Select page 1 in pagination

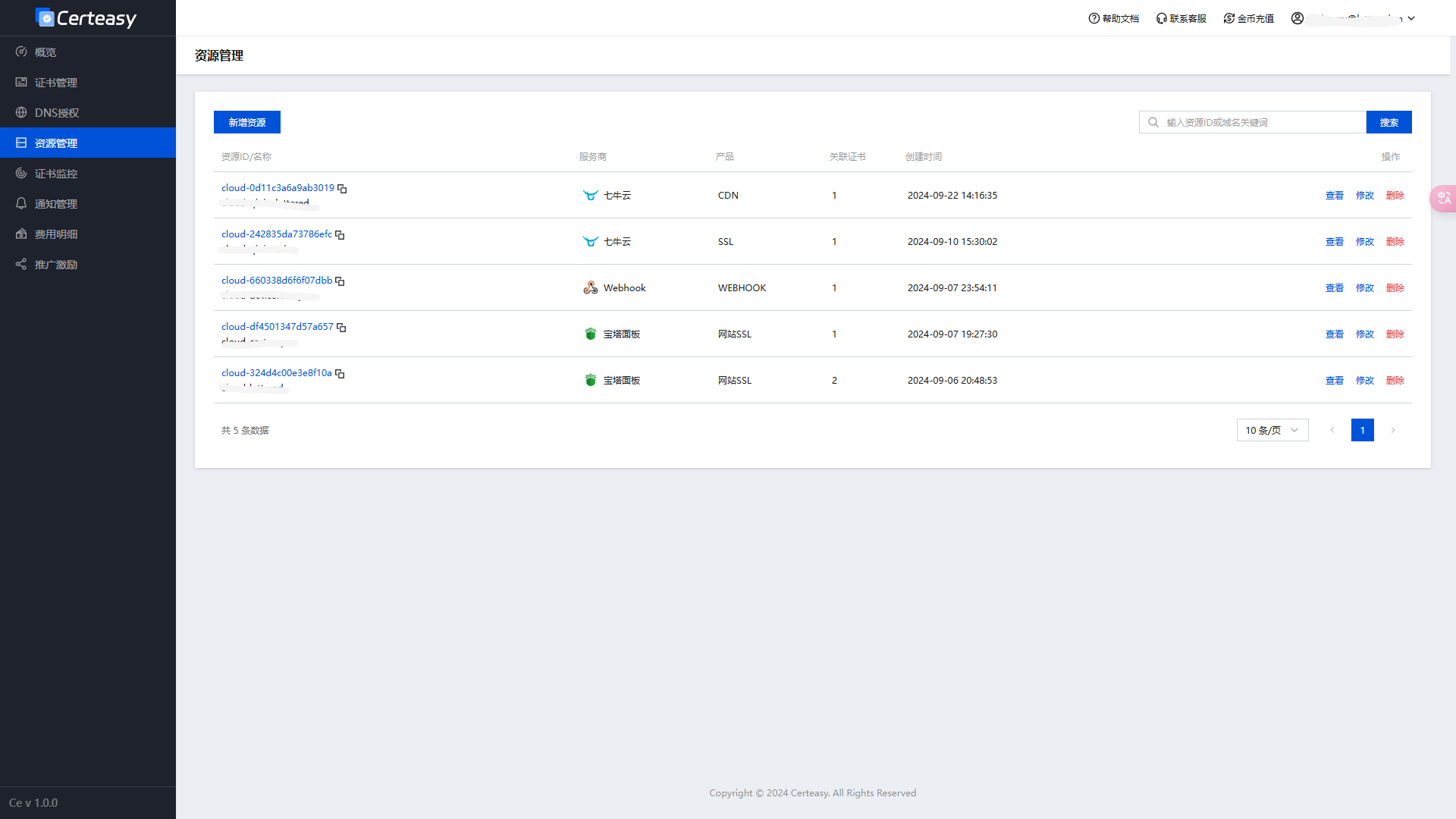(1363, 430)
